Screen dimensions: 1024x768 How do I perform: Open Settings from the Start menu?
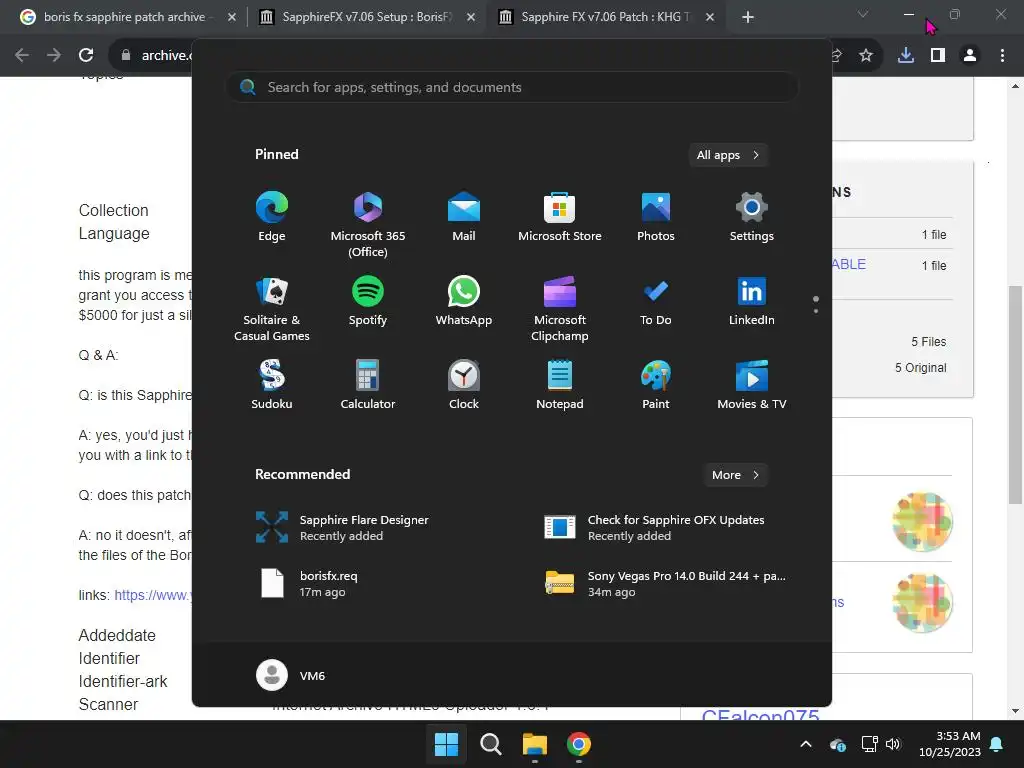pyautogui.click(x=752, y=217)
